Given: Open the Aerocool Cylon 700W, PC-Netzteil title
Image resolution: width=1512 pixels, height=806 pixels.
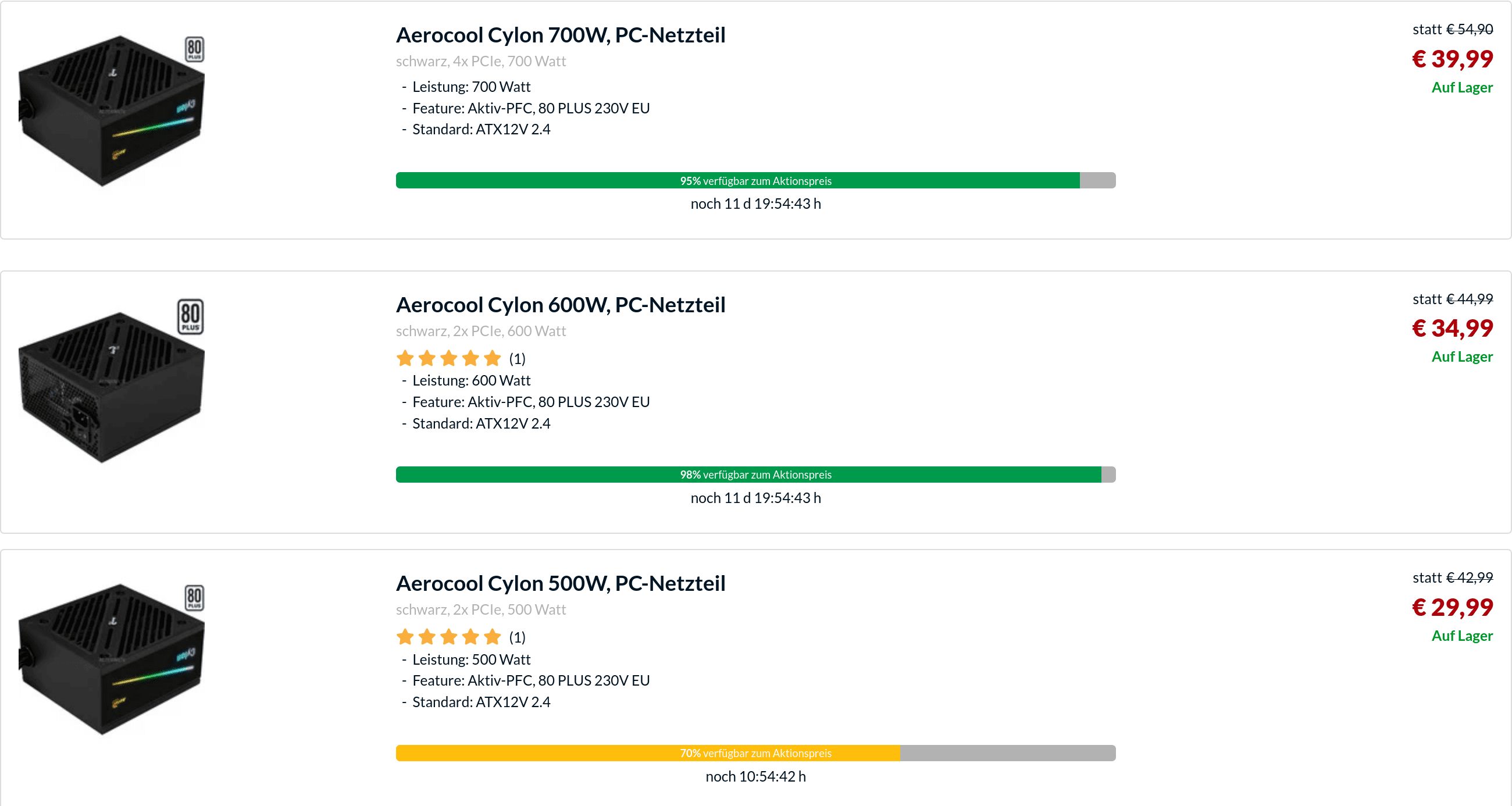Looking at the screenshot, I should [x=561, y=35].
